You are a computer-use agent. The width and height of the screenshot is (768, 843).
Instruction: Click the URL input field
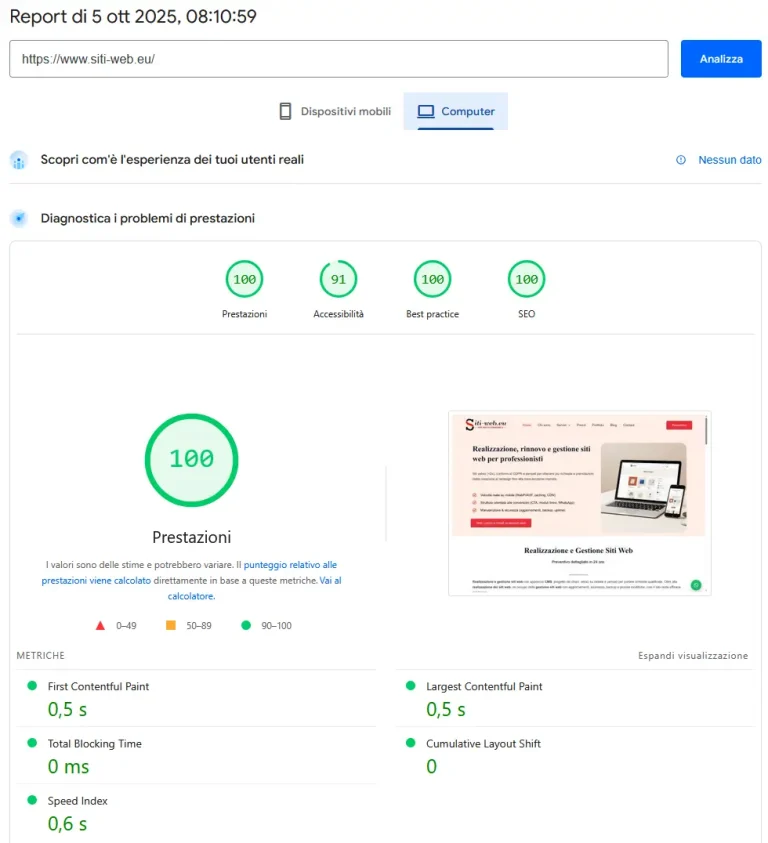pyautogui.click(x=338, y=59)
